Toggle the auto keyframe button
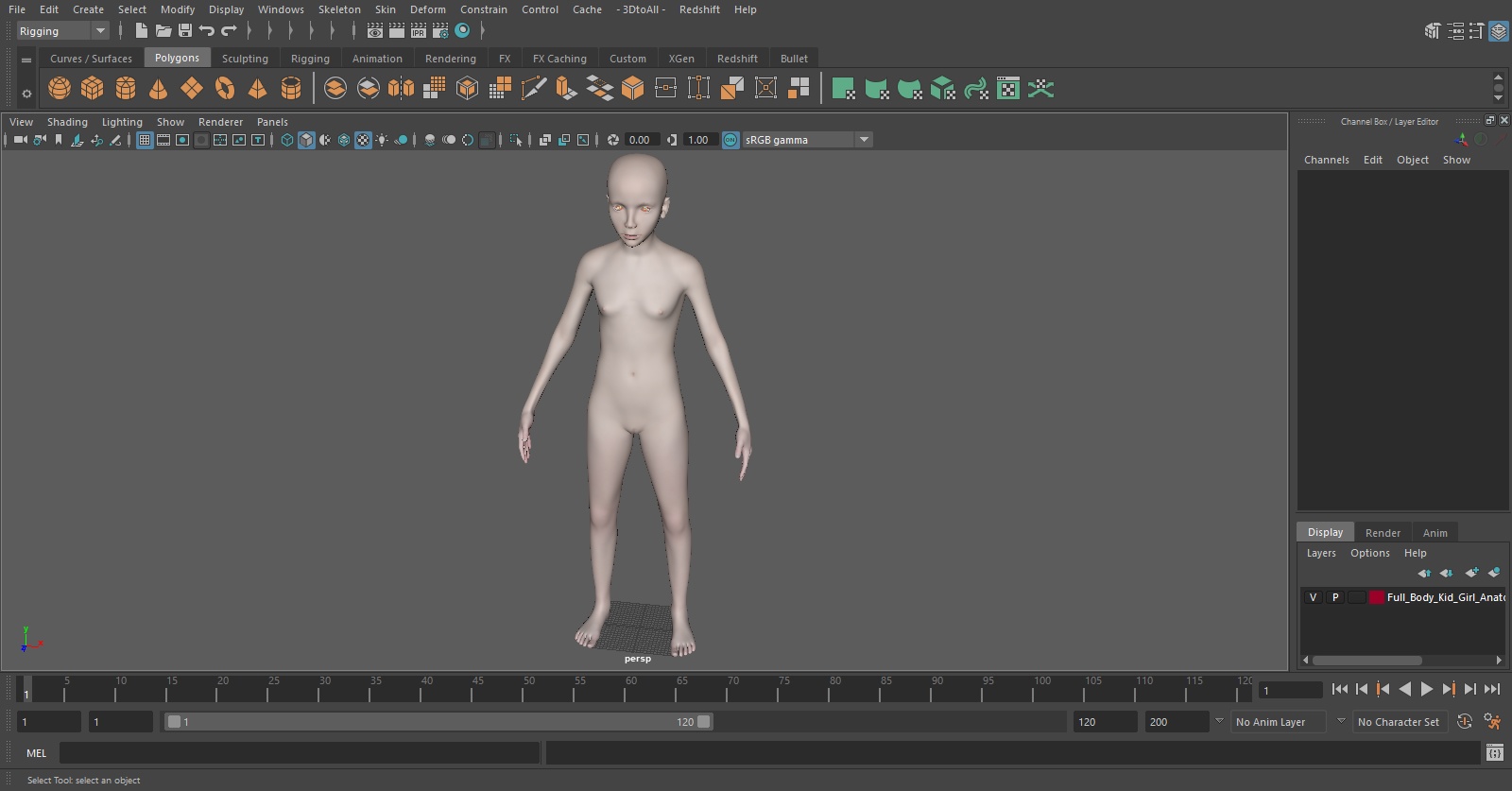 click(x=1465, y=722)
